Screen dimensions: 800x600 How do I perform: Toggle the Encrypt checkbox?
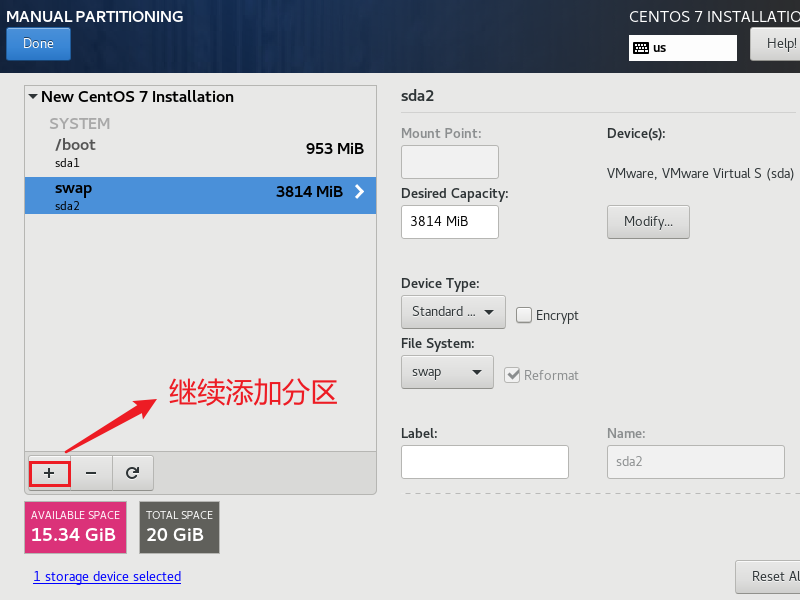pyautogui.click(x=524, y=315)
